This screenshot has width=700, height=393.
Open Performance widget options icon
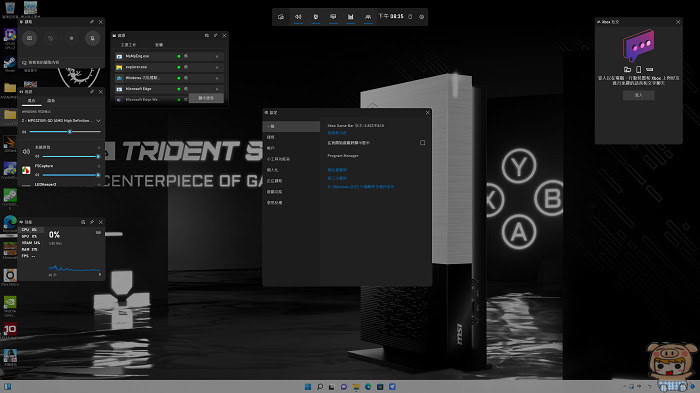[83, 222]
